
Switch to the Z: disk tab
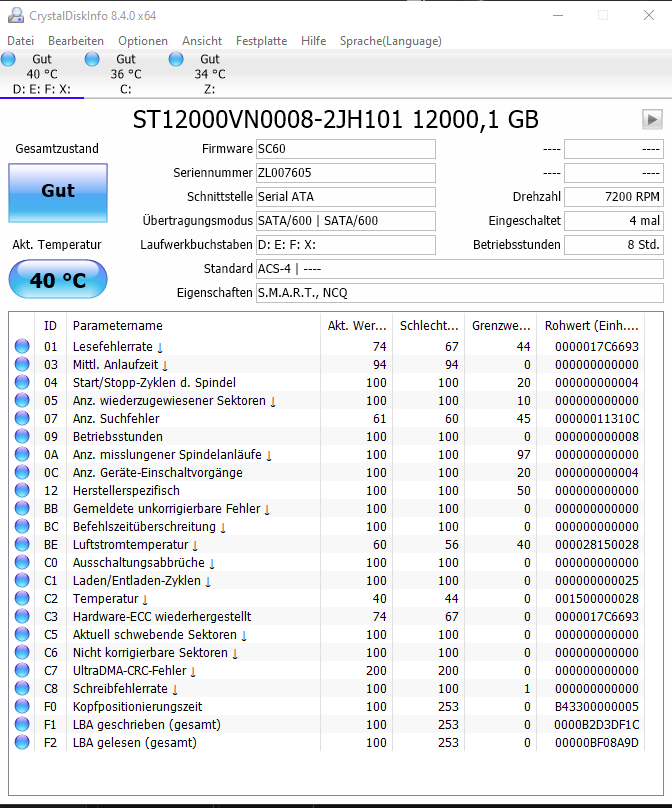tap(210, 74)
